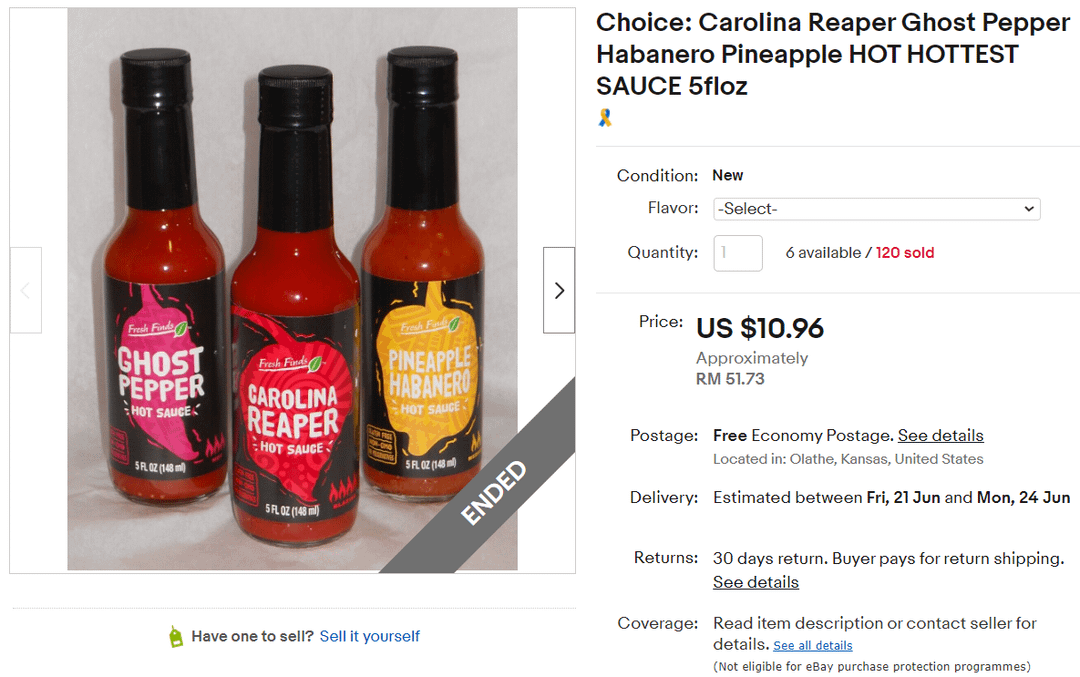Click the listing title text
Image resolution: width=1080 pixels, height=677 pixels.
[x=832, y=54]
